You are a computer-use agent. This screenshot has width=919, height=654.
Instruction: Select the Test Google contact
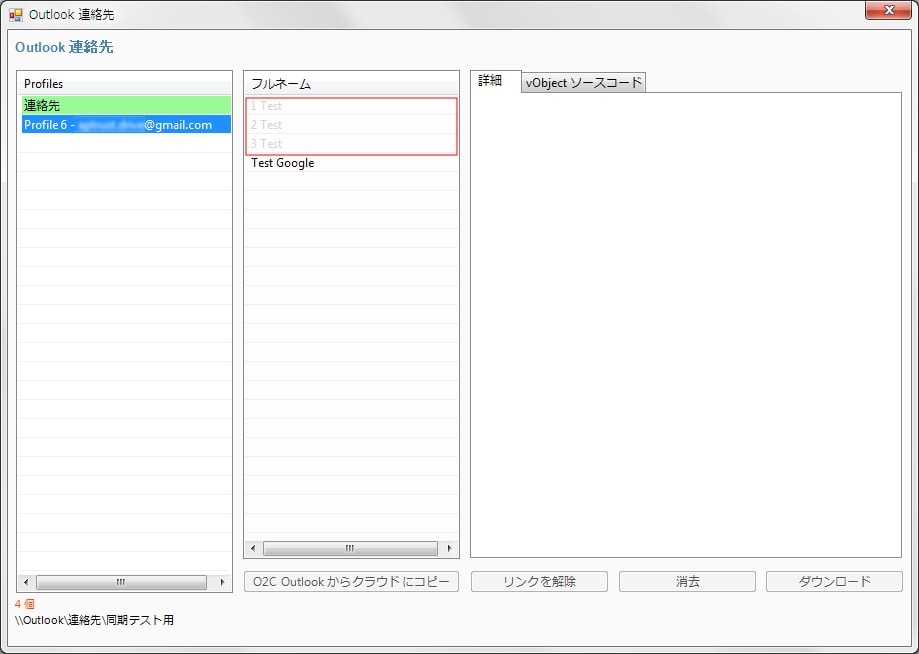351,163
